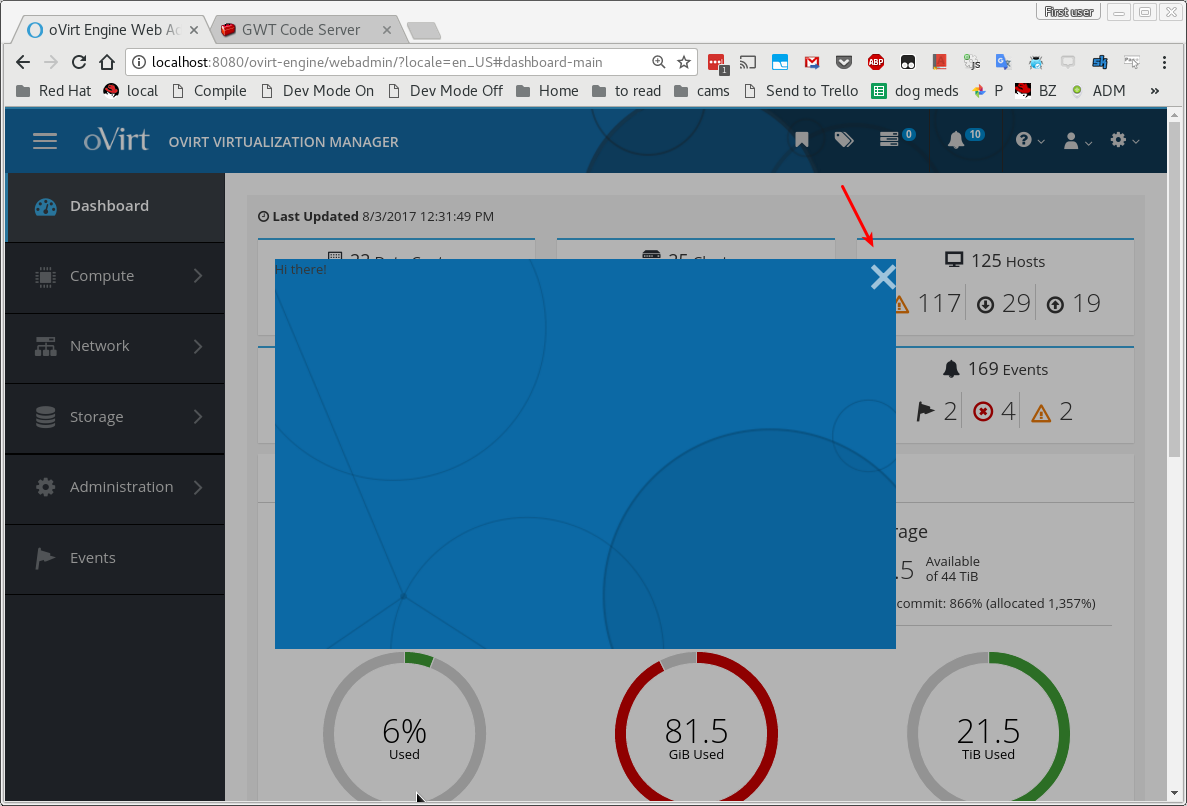Screen dimensions: 1187x806
Task: Switch to the GWT Code Server tab
Action: [300, 30]
